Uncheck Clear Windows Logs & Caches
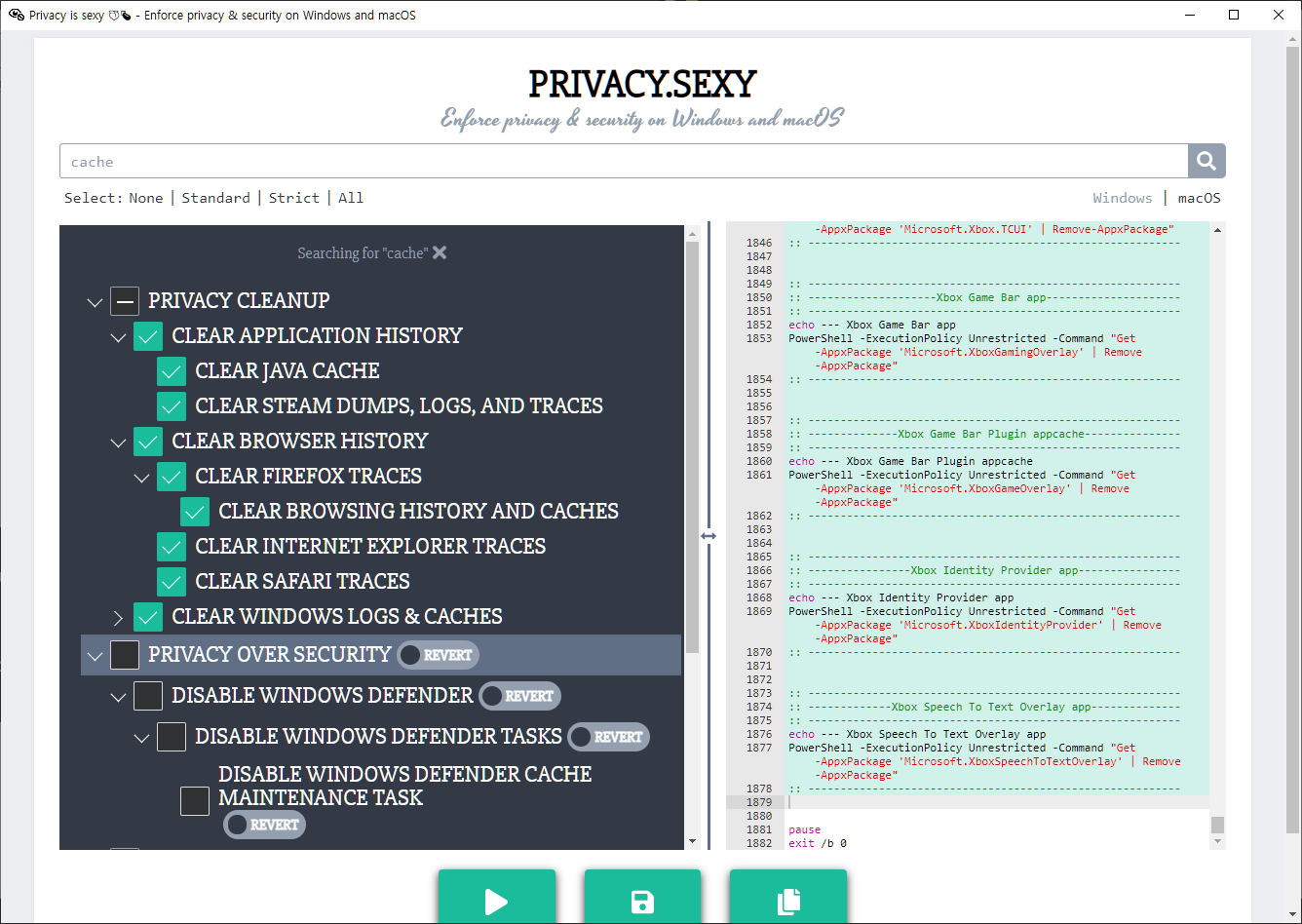The image size is (1302, 924). (148, 617)
